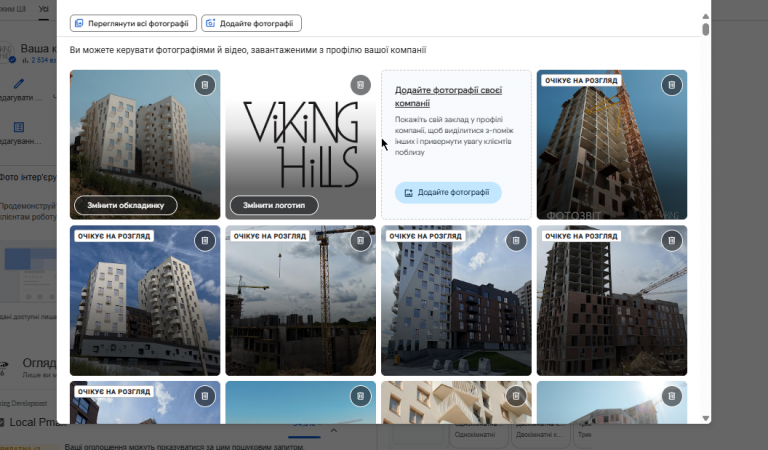Delete the Viking Hills logo image
The image size is (768, 450).
(x=360, y=85)
